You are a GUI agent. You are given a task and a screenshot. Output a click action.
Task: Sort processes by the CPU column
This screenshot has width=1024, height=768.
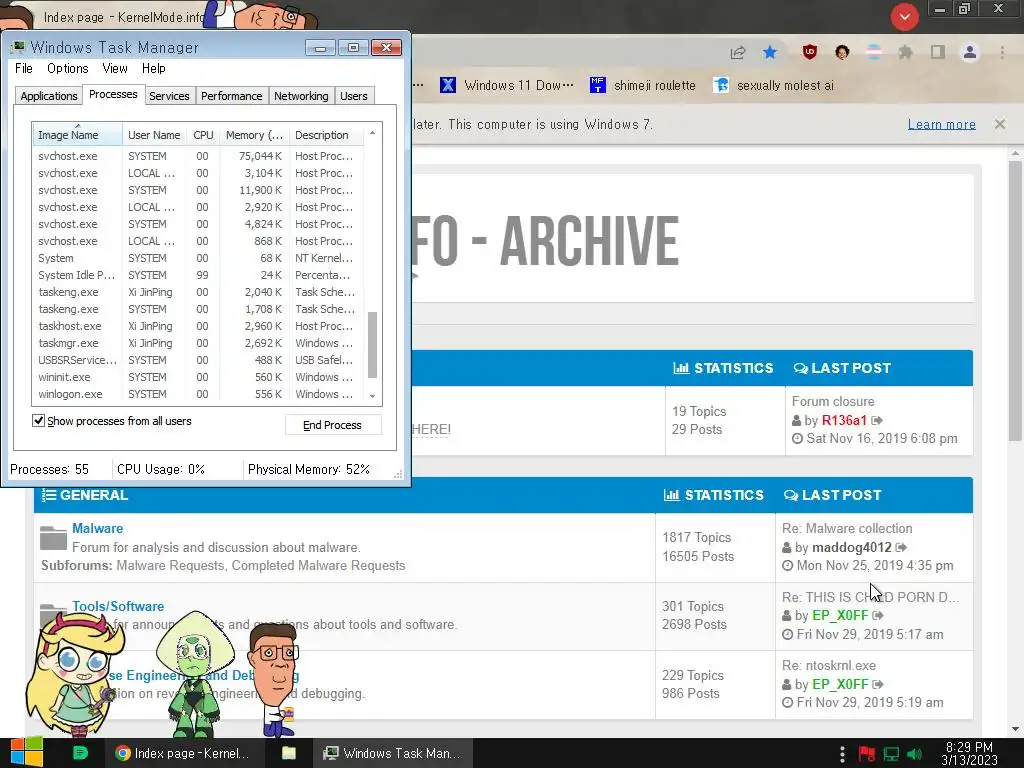pos(203,135)
